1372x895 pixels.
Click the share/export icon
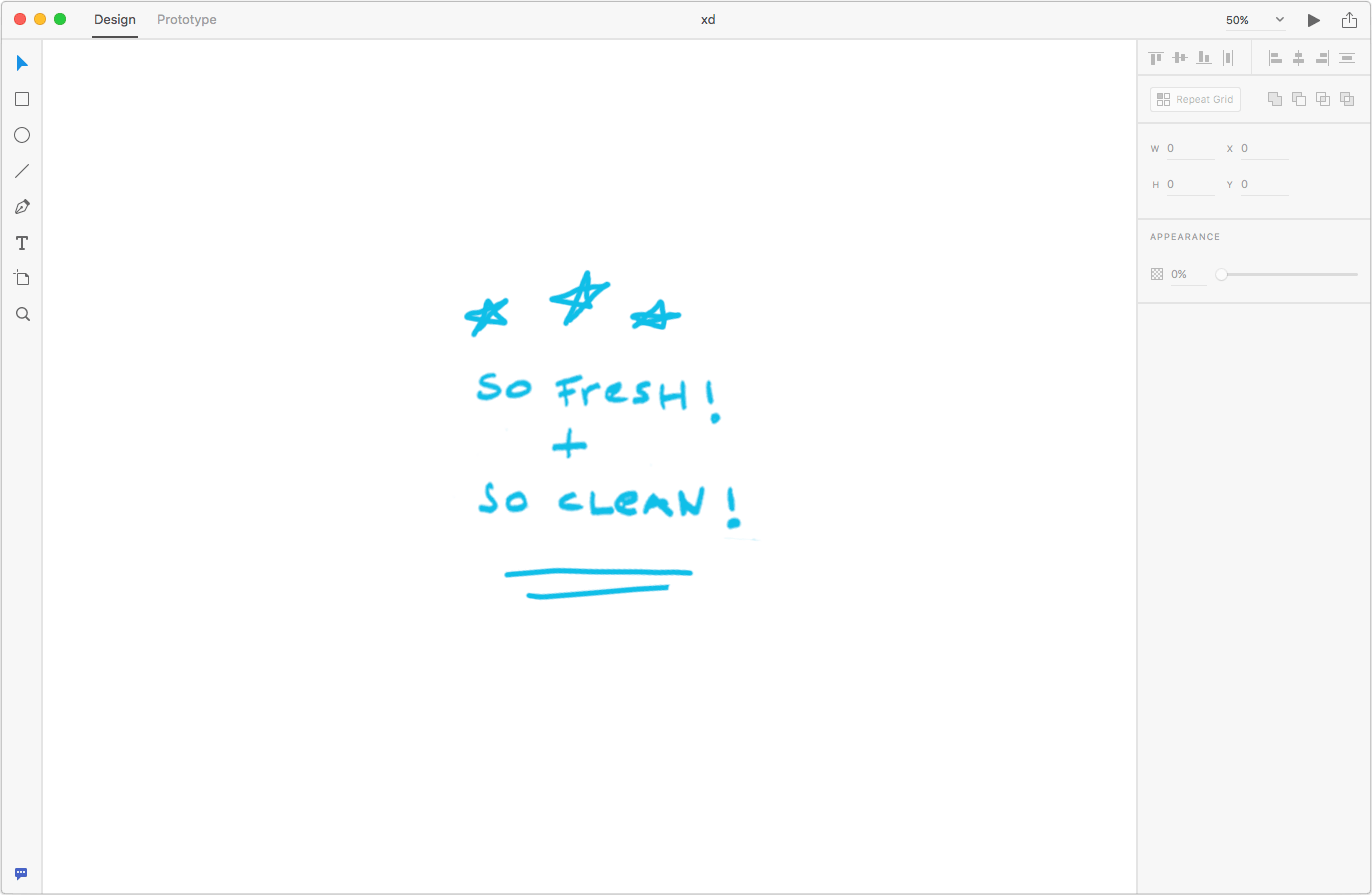click(x=1349, y=20)
